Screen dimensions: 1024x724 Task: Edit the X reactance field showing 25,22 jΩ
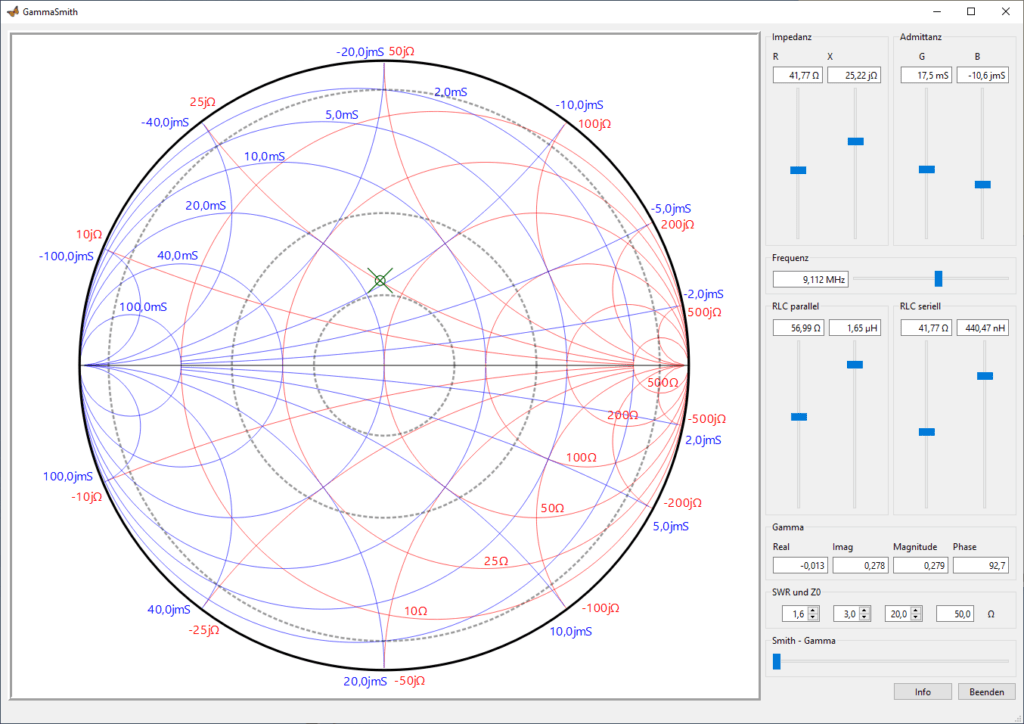[854, 75]
